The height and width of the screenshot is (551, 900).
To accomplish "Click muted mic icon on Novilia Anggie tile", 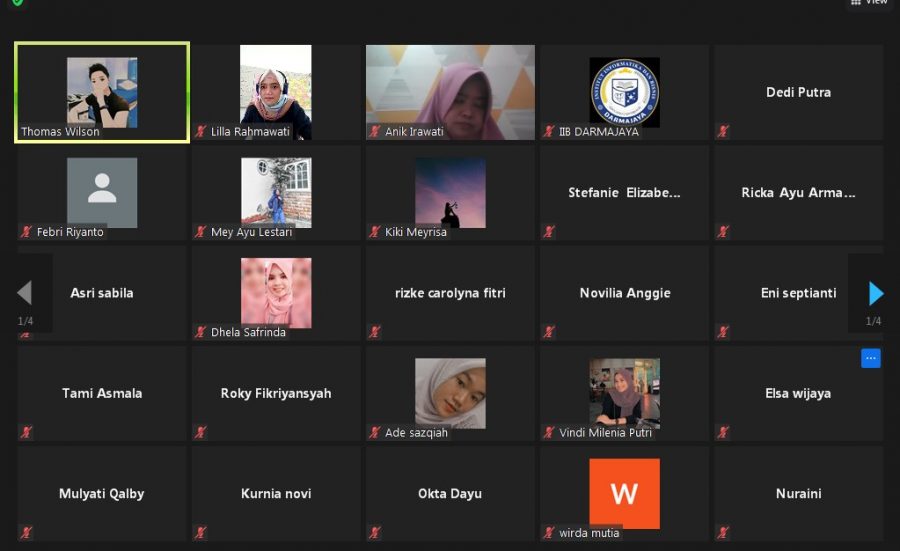I will 549,332.
